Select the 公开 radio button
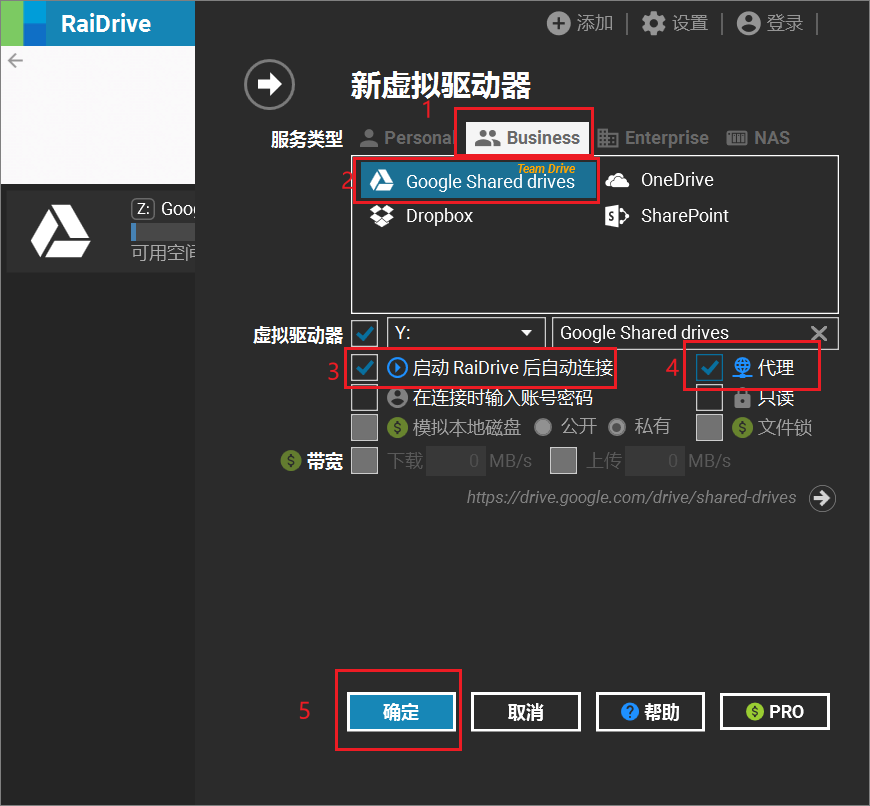This screenshot has height=806, width=870. point(543,427)
